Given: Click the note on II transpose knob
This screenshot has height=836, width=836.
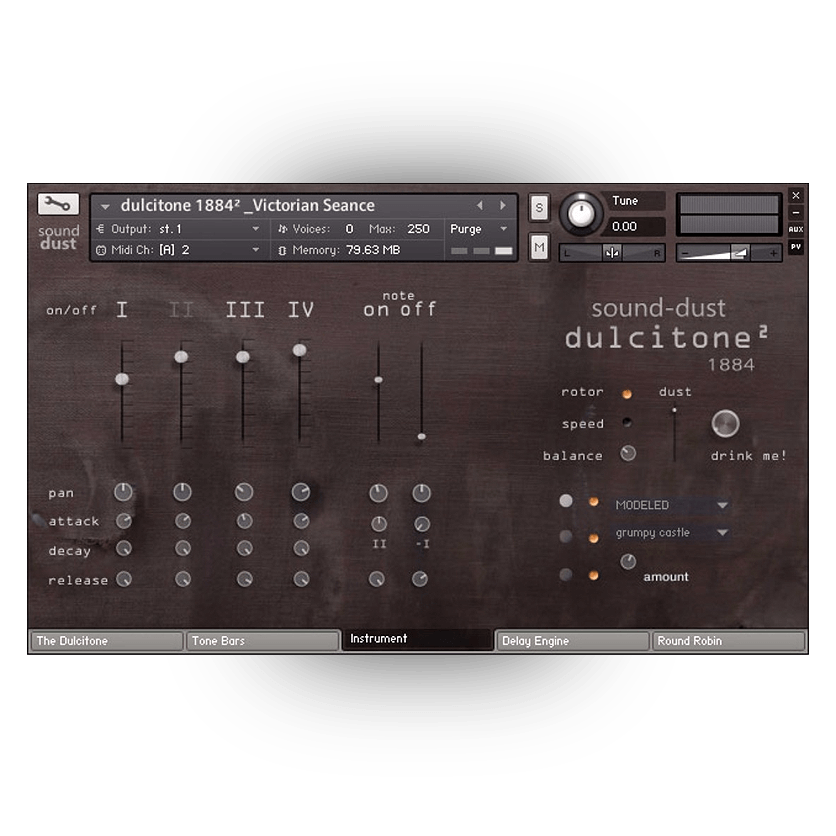Looking at the screenshot, I should tap(379, 524).
